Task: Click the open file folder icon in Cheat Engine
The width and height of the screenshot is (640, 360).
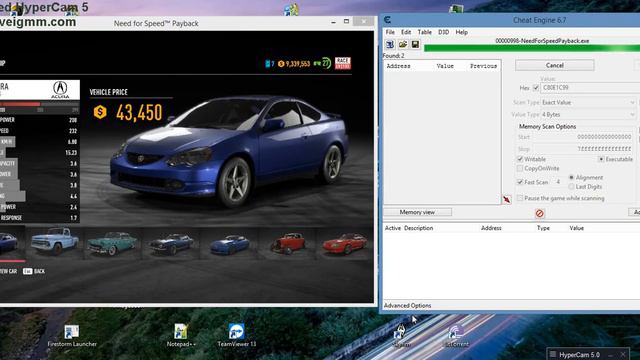Action: point(403,44)
